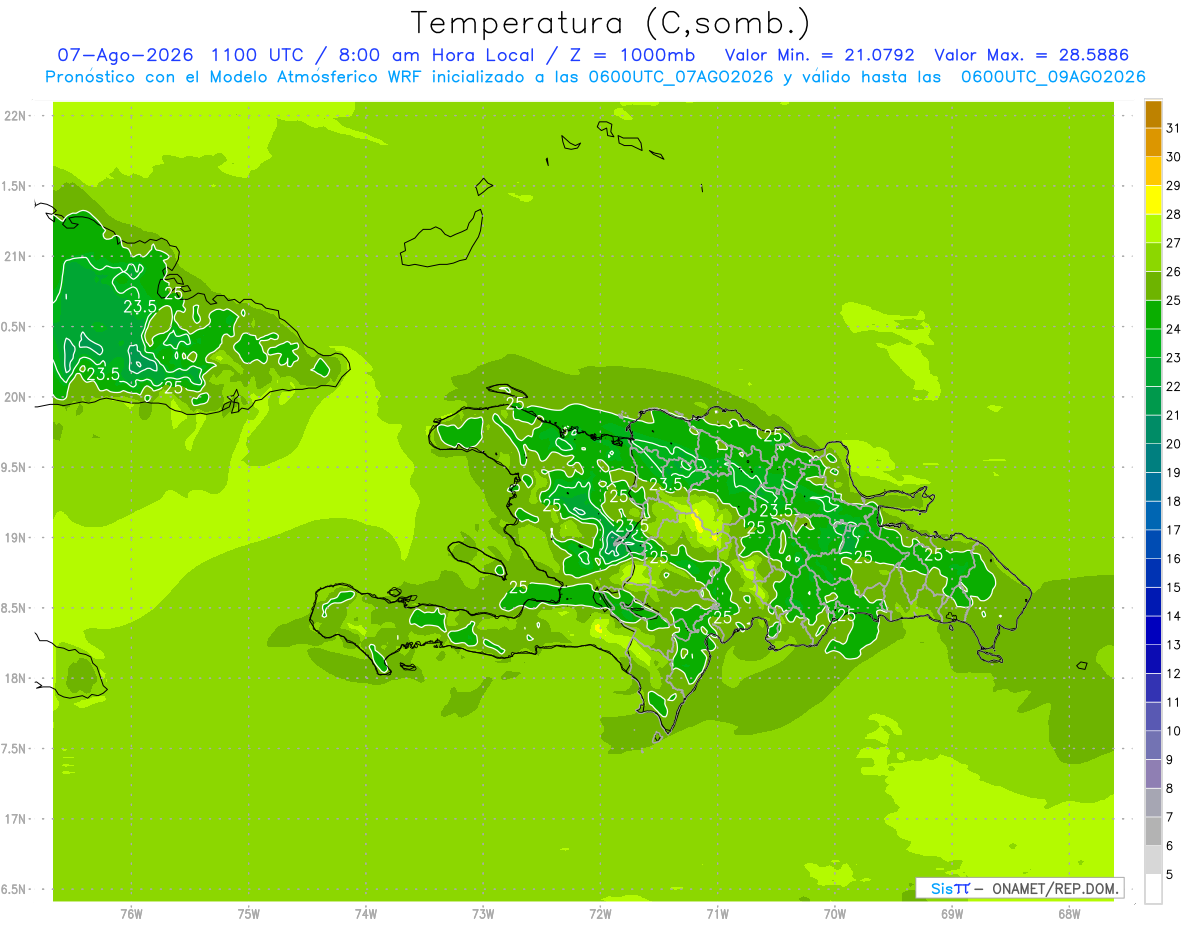This screenshot has height=927, width=1200.
Task: Click the WRF model forecast subtitle line
Action: pyautogui.click(x=595, y=76)
